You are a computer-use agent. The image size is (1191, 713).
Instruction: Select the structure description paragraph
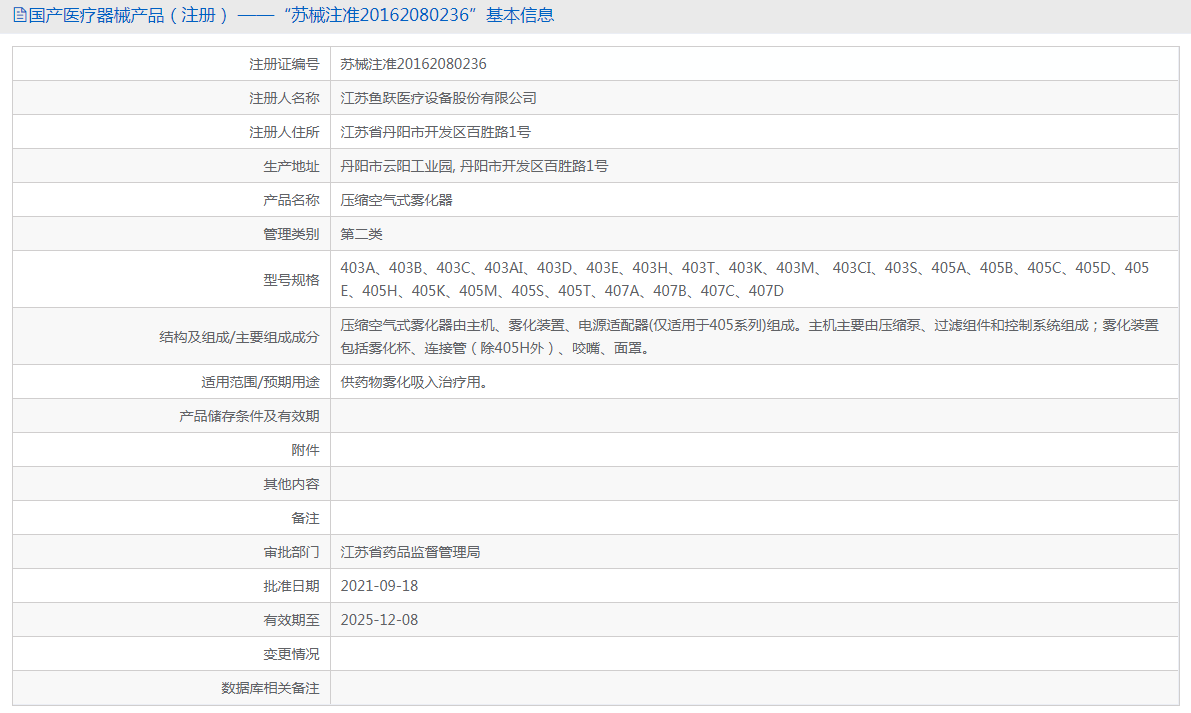(x=750, y=337)
